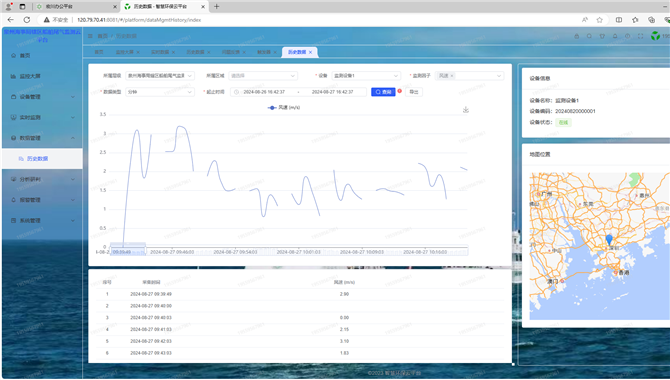The height and width of the screenshot is (380, 670).
Task: Open the 设备 dropdown showing 监测设备1
Action: 366,76
